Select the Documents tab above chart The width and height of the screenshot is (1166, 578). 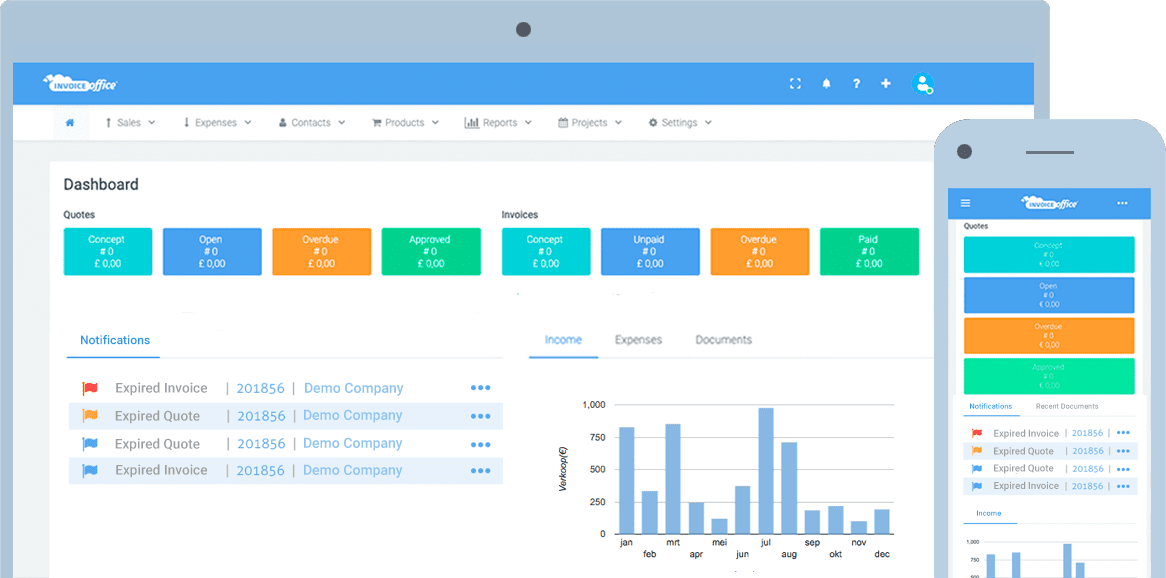tap(724, 340)
